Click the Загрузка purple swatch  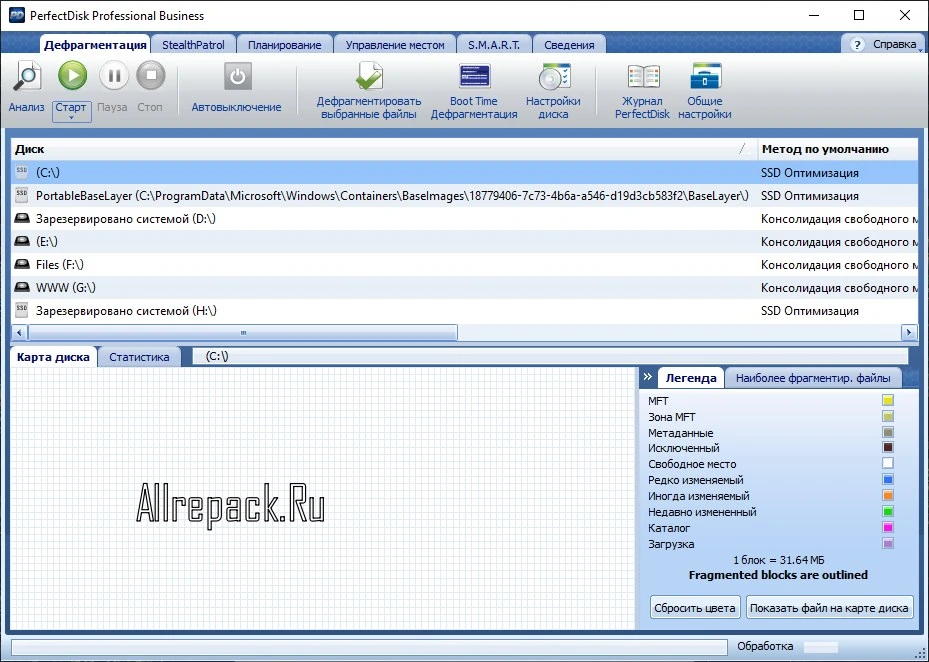[888, 544]
